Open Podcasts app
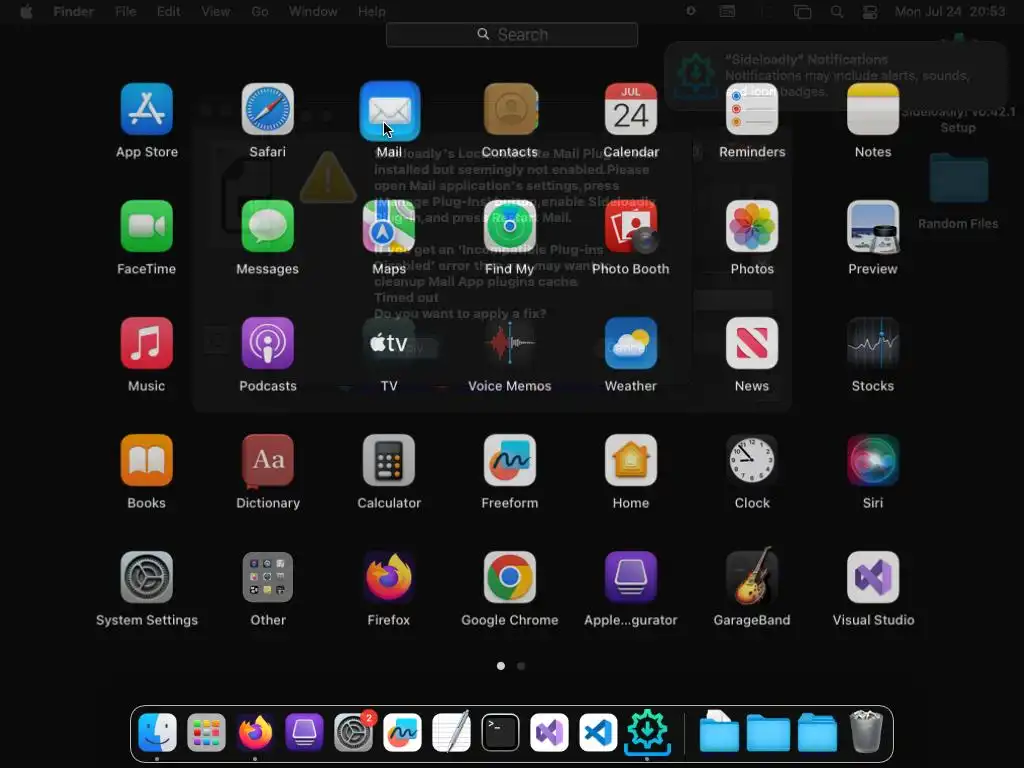Image resolution: width=1024 pixels, height=768 pixels. [x=268, y=343]
